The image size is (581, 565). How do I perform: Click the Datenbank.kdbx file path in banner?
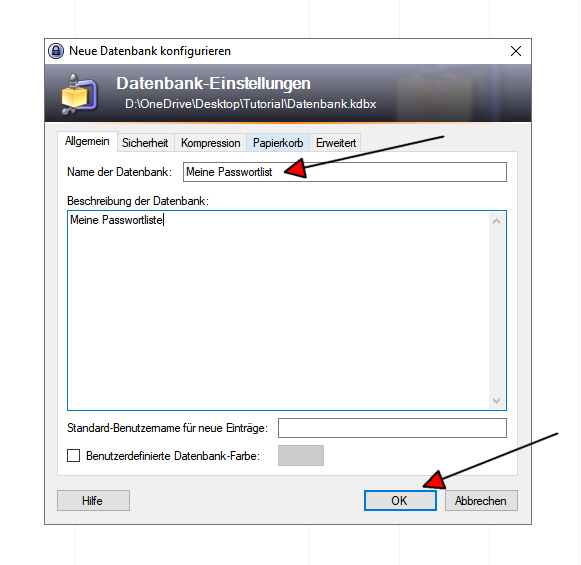250,104
